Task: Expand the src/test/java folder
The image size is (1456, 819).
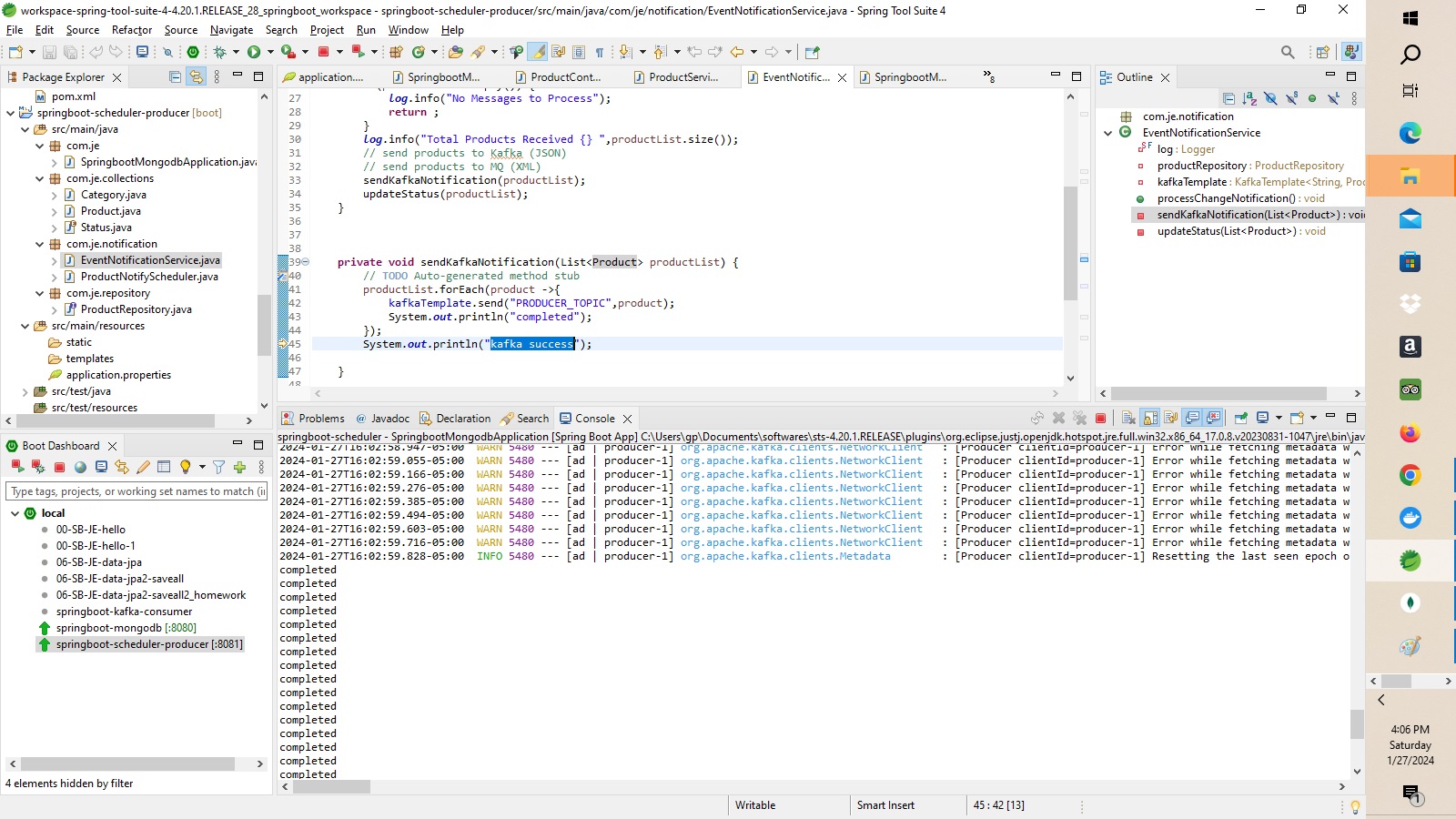Action: tap(25, 391)
